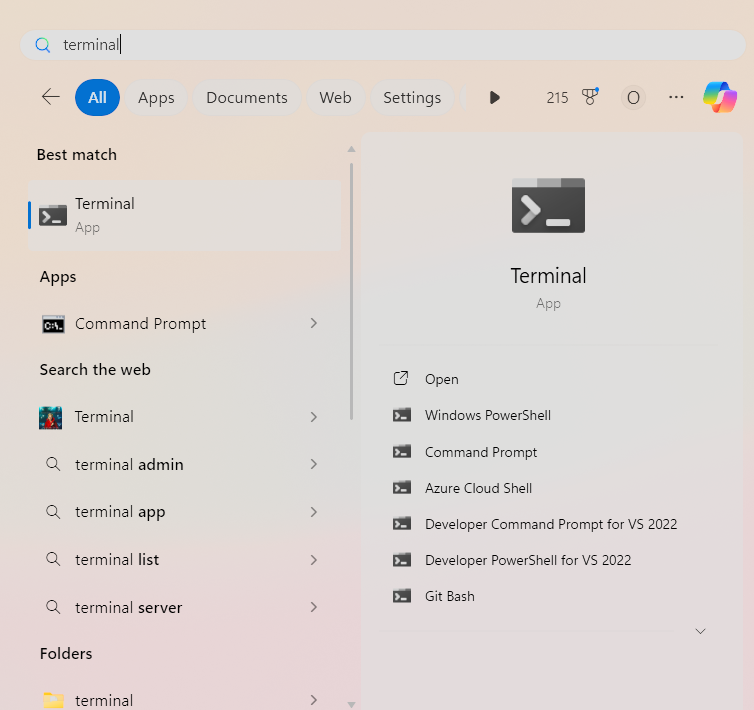Viewport: 754px width, 710px height.
Task: Click the Azure Cloud Shell icon
Action: click(x=402, y=488)
